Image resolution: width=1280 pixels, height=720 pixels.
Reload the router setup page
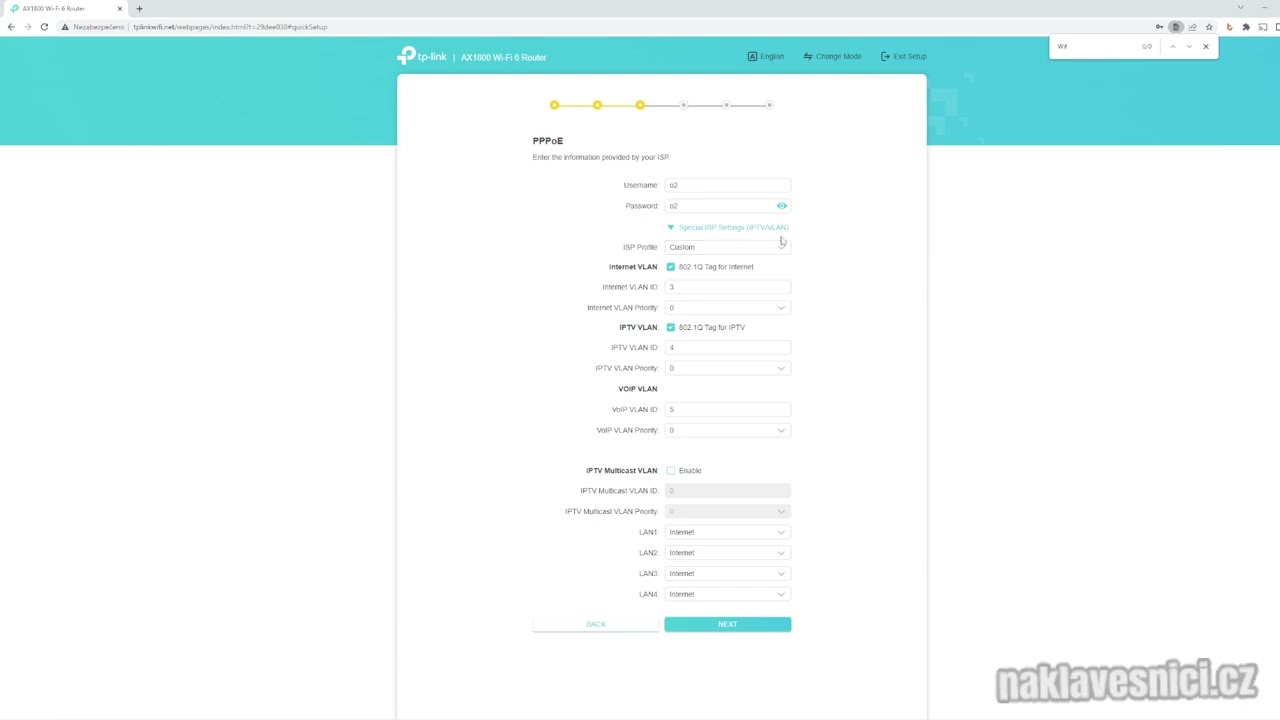44,27
